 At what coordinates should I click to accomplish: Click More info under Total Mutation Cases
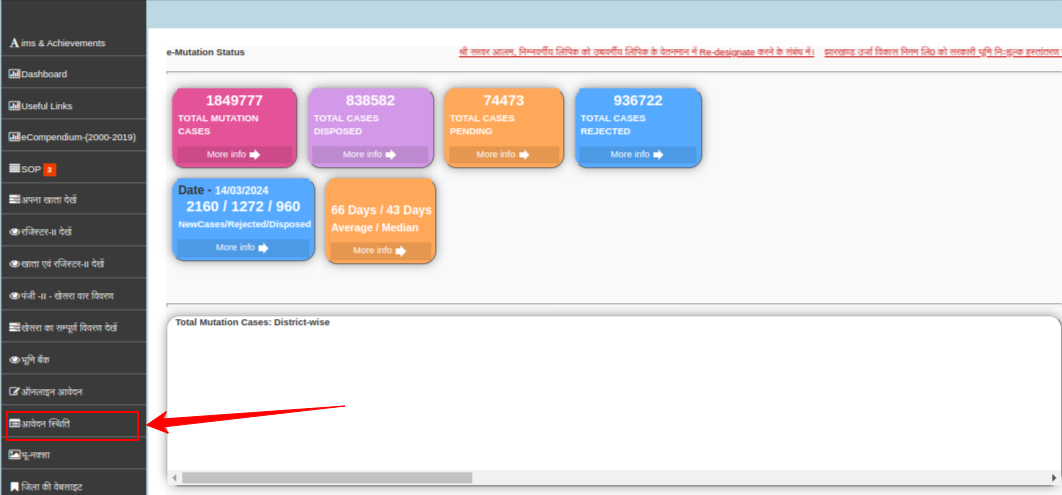pos(234,154)
